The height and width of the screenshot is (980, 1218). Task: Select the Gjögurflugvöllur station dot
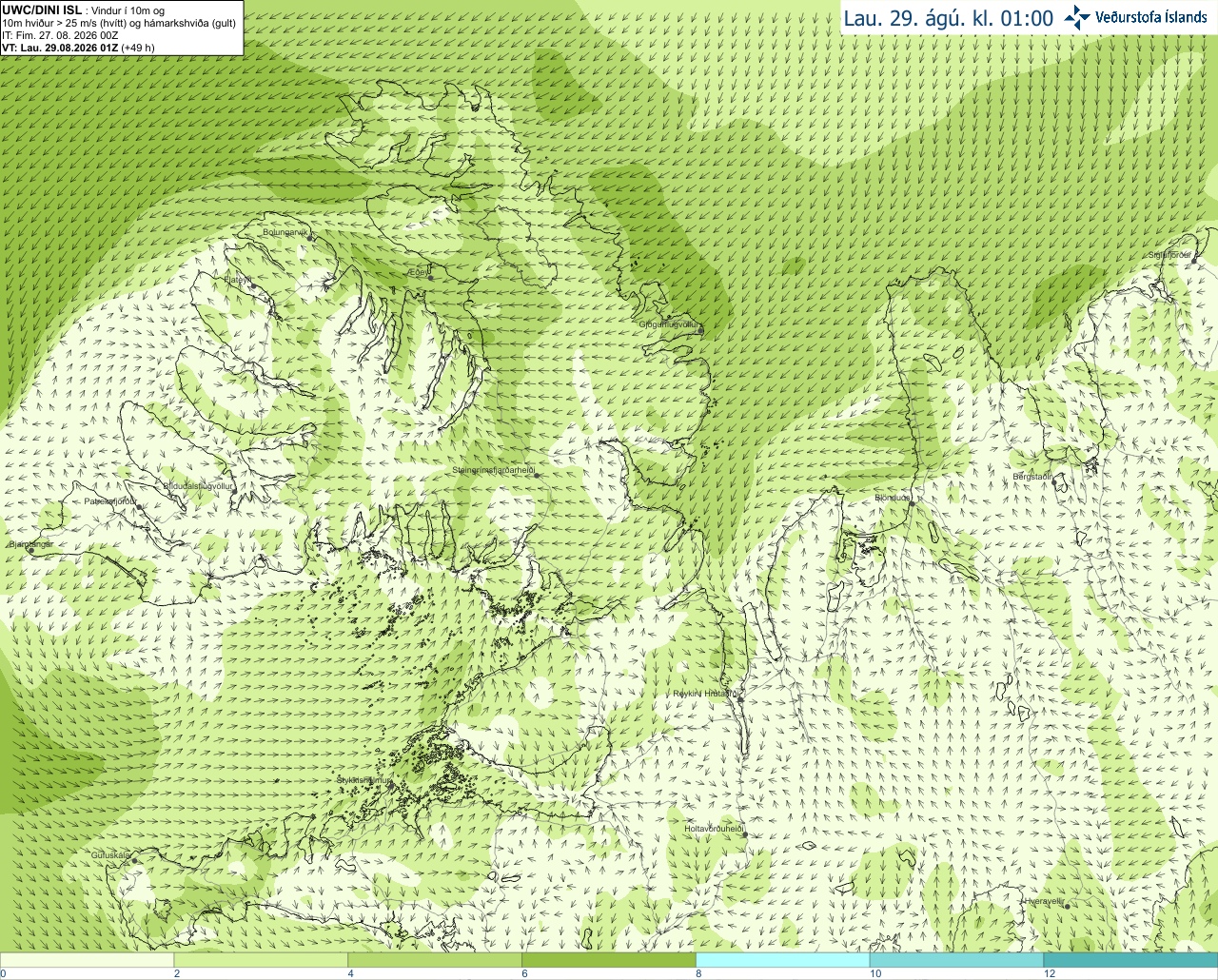point(701,331)
